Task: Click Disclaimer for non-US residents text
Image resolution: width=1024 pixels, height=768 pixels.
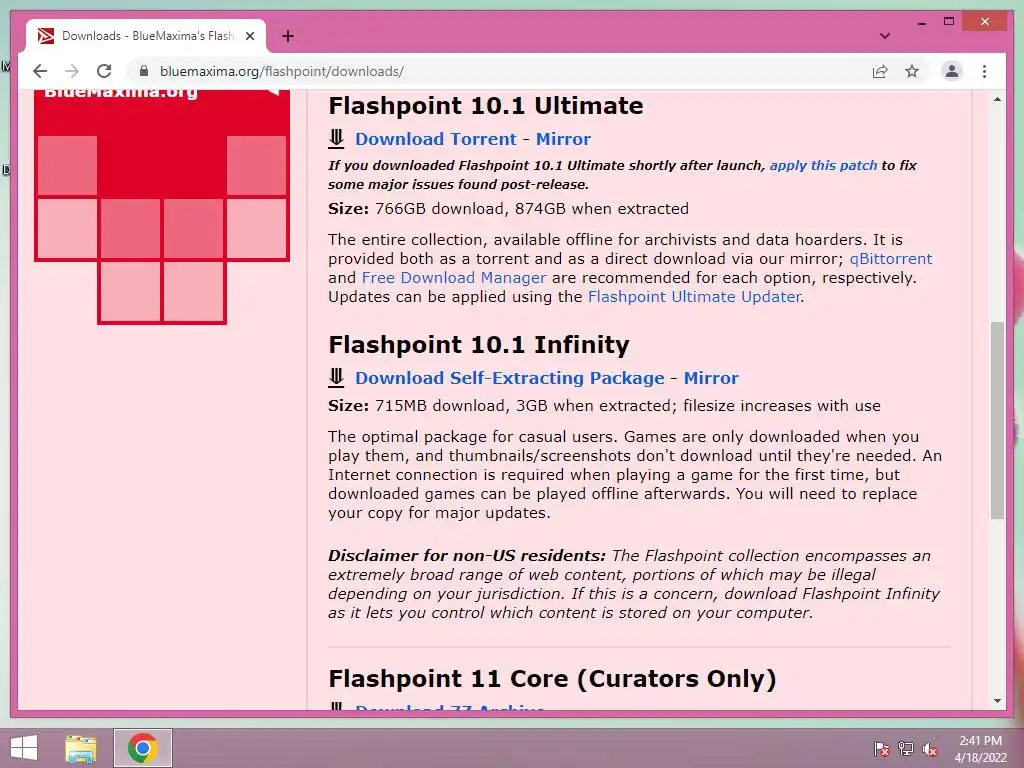Action: click(x=466, y=556)
